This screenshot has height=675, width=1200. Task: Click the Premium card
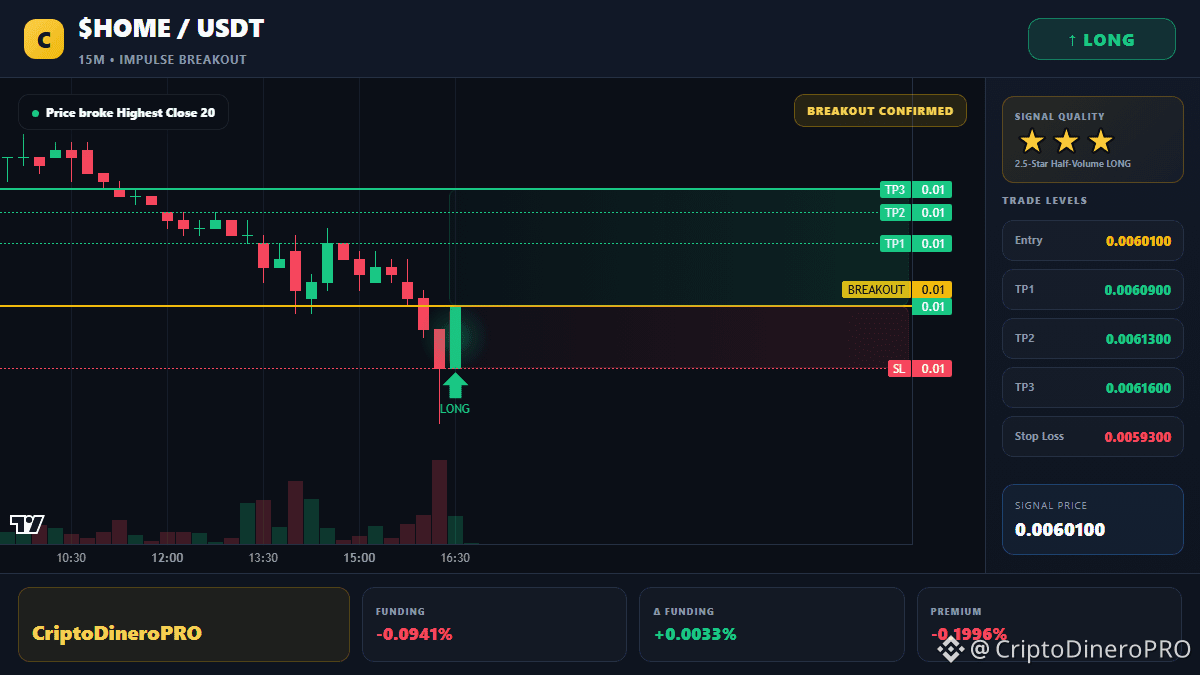(x=1049, y=624)
